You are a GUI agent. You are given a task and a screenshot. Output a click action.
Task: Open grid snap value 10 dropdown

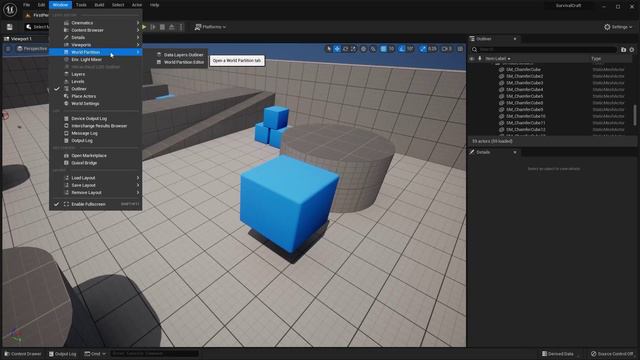coord(391,49)
